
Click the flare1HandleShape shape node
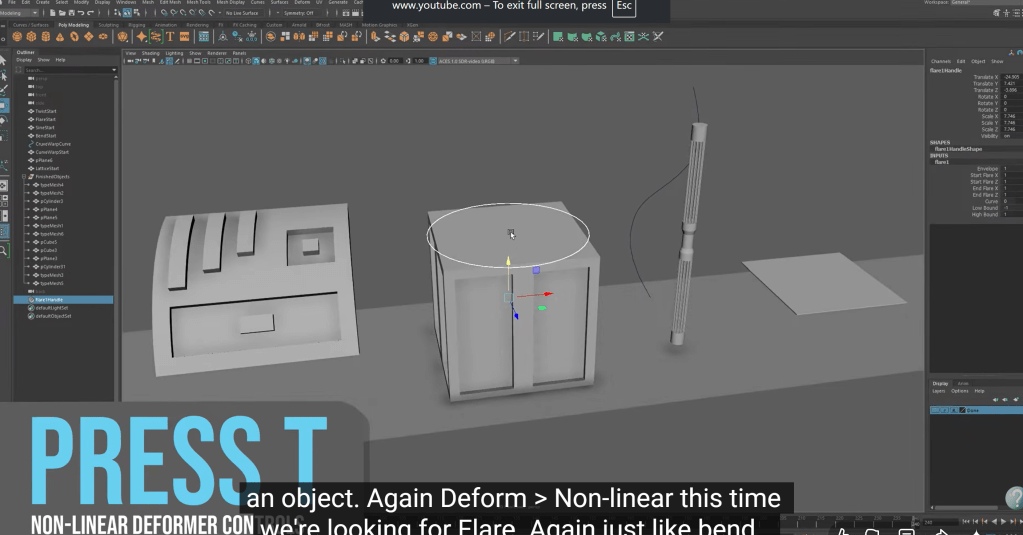click(x=958, y=149)
